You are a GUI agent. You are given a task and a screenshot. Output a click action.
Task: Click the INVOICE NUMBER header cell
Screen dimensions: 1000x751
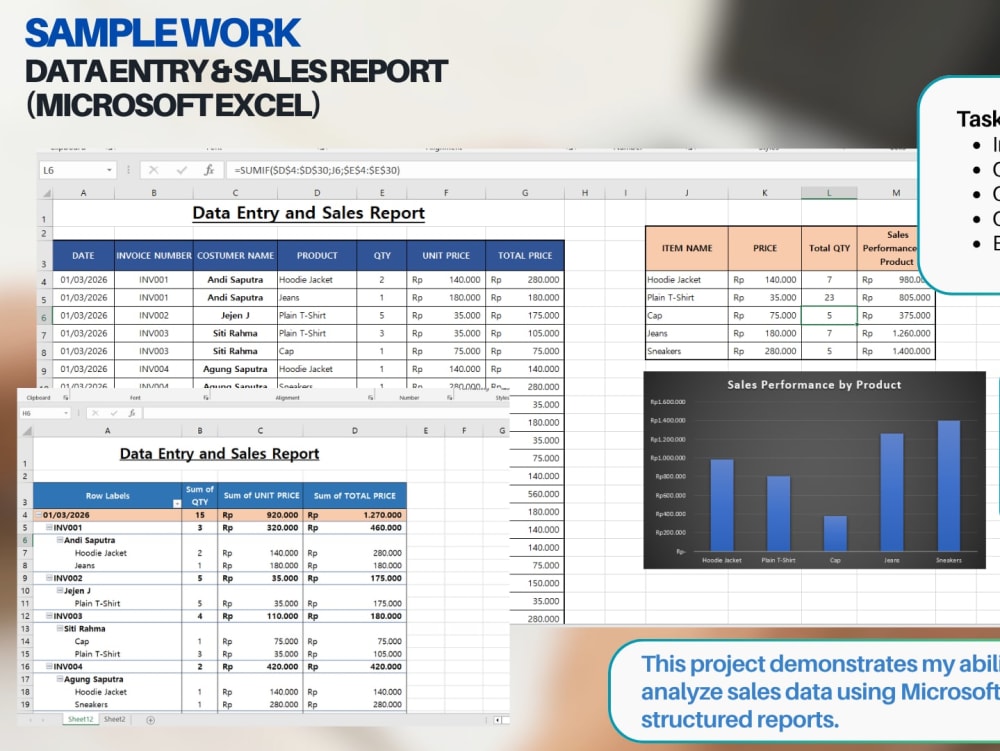(154, 256)
